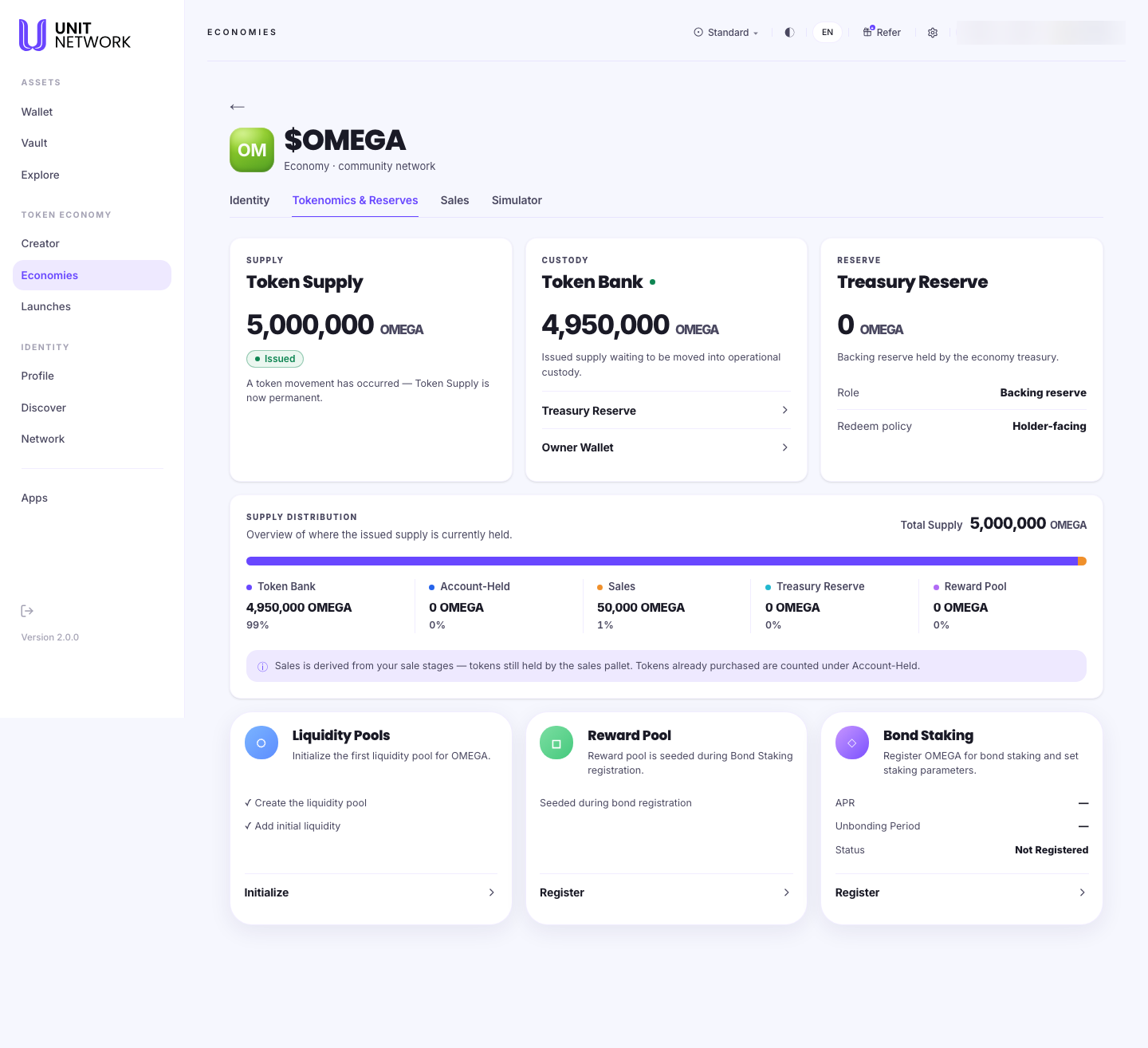Click "50,000 OMEGA" sales amount
Screen dimensions: 1148x1048
[x=641, y=607]
